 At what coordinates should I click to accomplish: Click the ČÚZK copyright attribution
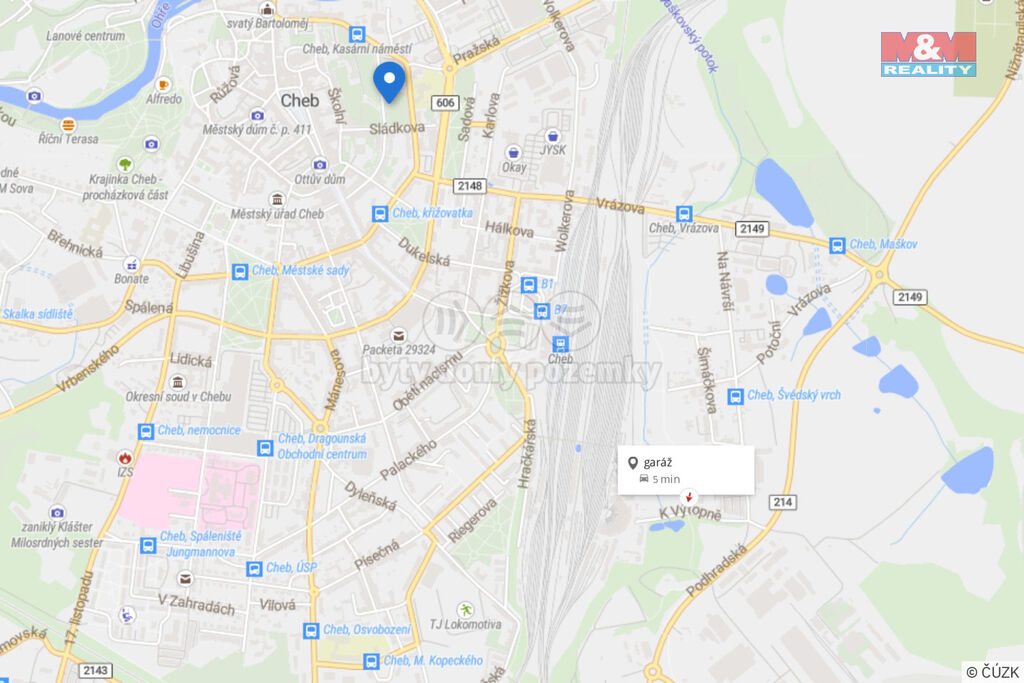click(993, 672)
